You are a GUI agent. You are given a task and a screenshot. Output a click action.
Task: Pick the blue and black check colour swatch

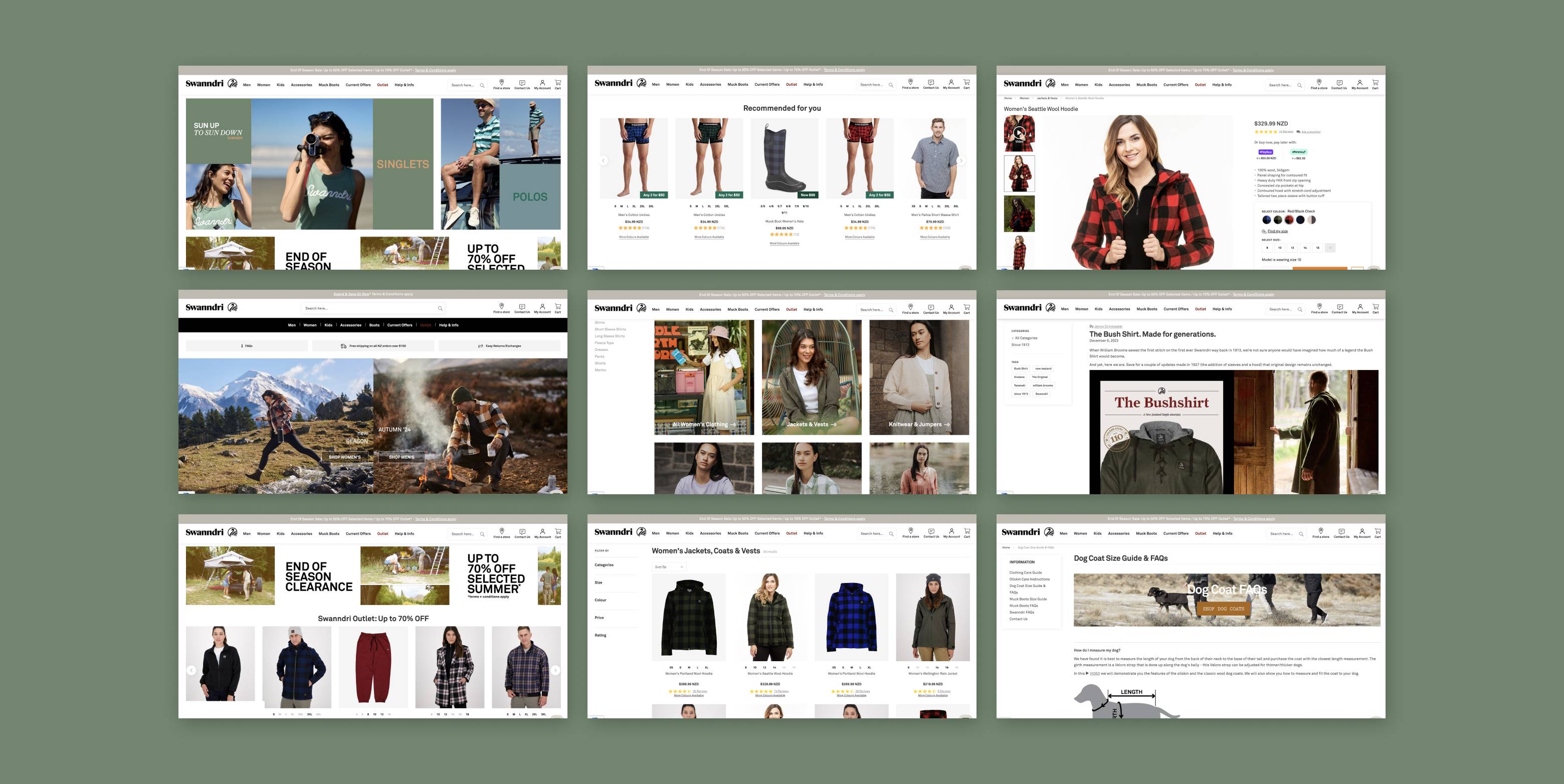coord(1267,220)
